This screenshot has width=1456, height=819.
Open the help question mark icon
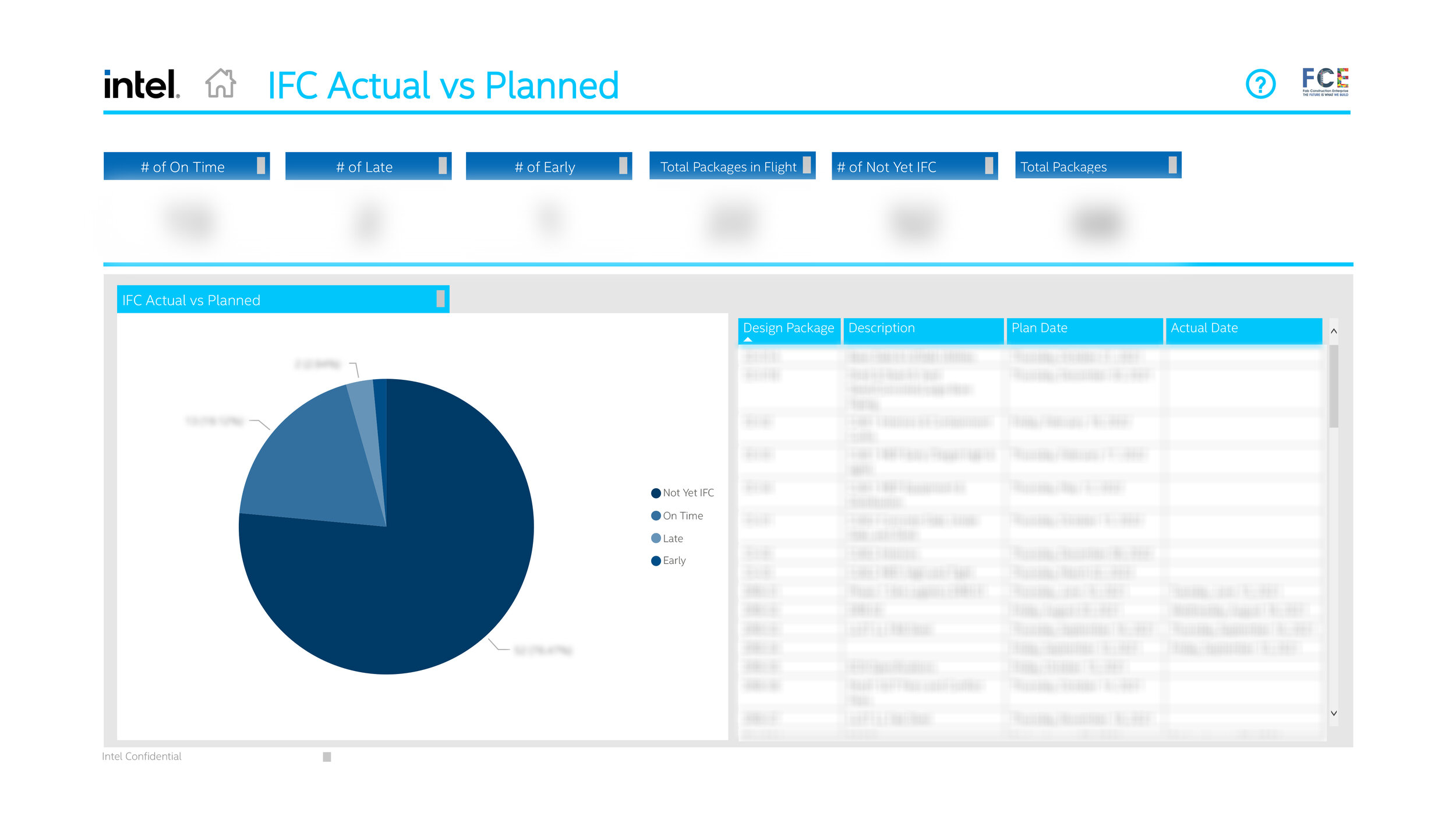pyautogui.click(x=1260, y=84)
